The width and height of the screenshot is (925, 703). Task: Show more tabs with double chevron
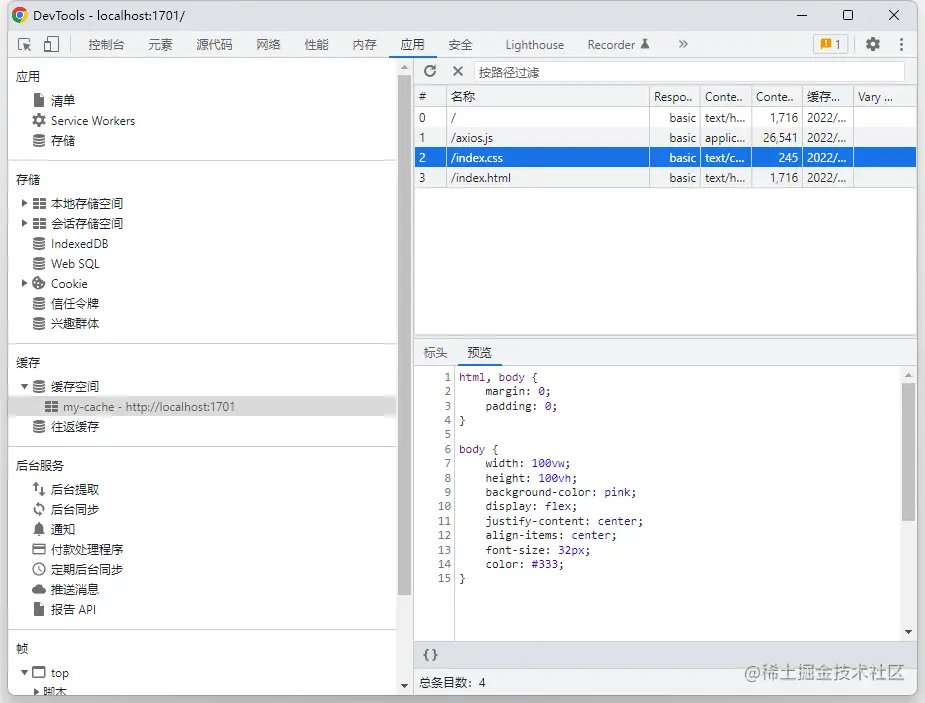point(683,44)
